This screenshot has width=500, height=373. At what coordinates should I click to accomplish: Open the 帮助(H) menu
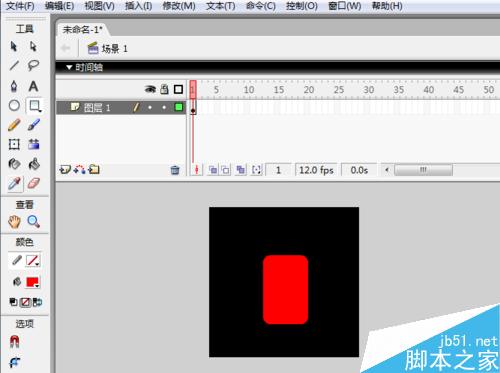click(387, 6)
